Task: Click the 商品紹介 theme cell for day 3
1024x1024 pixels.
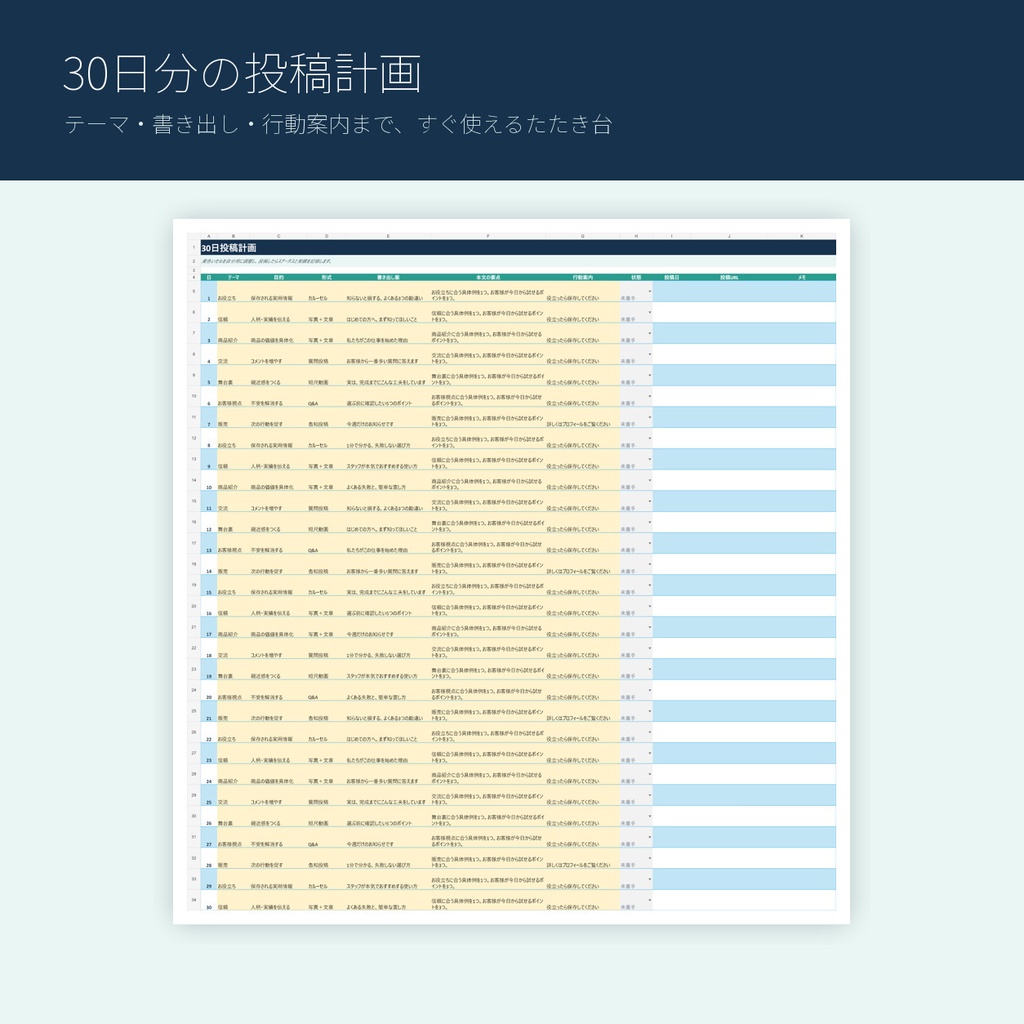Action: coord(233,334)
